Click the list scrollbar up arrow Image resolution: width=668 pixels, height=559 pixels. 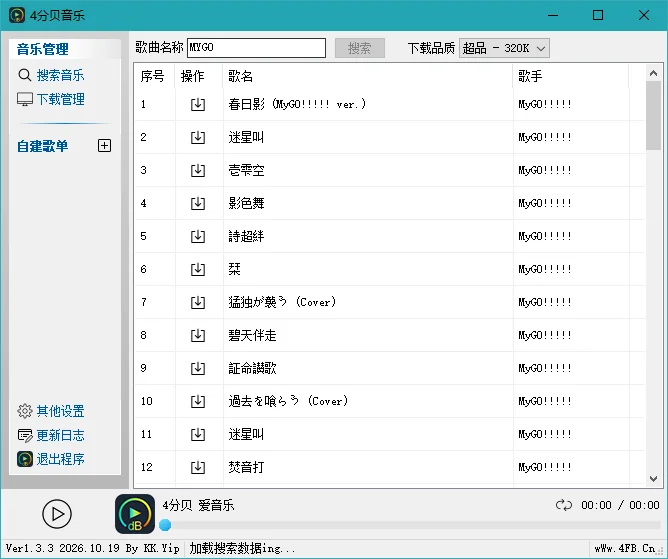pyautogui.click(x=654, y=73)
